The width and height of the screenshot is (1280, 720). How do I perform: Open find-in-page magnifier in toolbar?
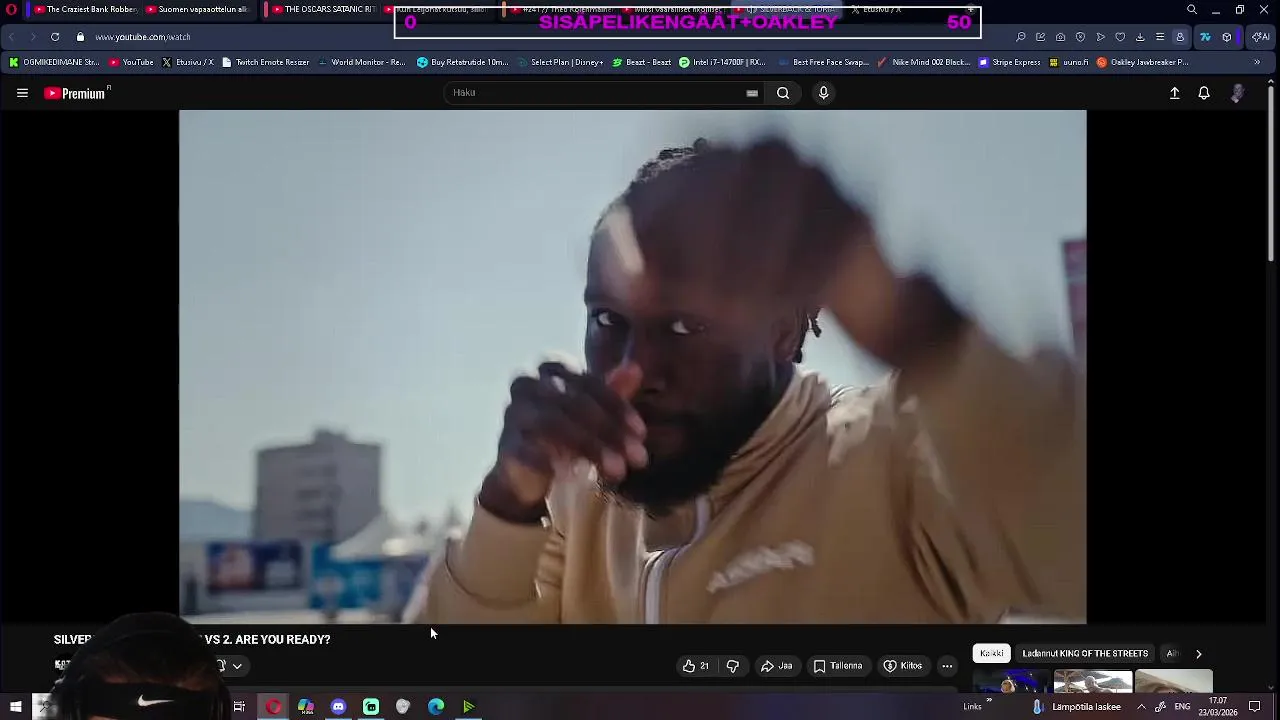pyautogui.click(x=1020, y=37)
